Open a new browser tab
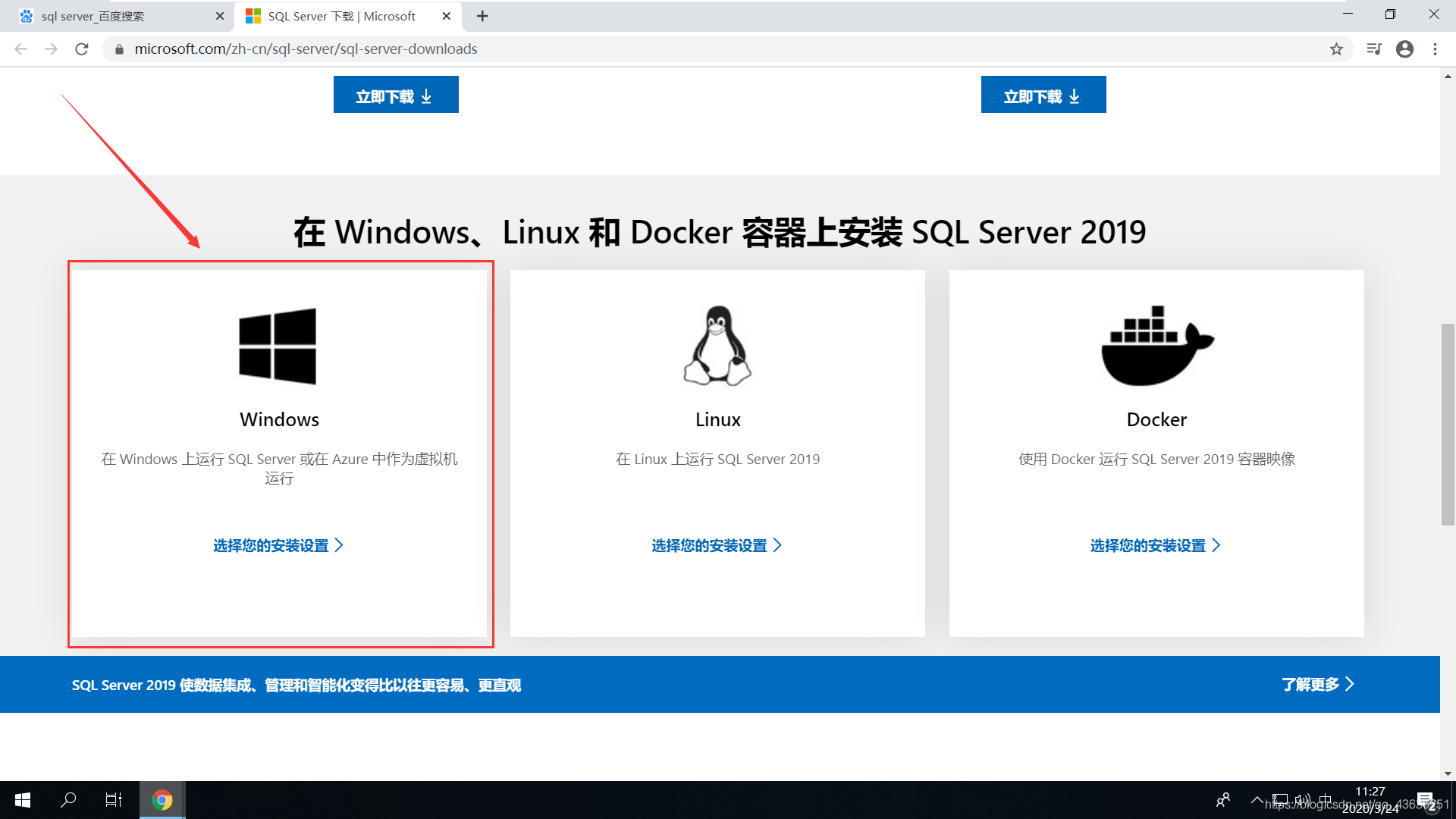This screenshot has width=1456, height=819. click(x=482, y=16)
